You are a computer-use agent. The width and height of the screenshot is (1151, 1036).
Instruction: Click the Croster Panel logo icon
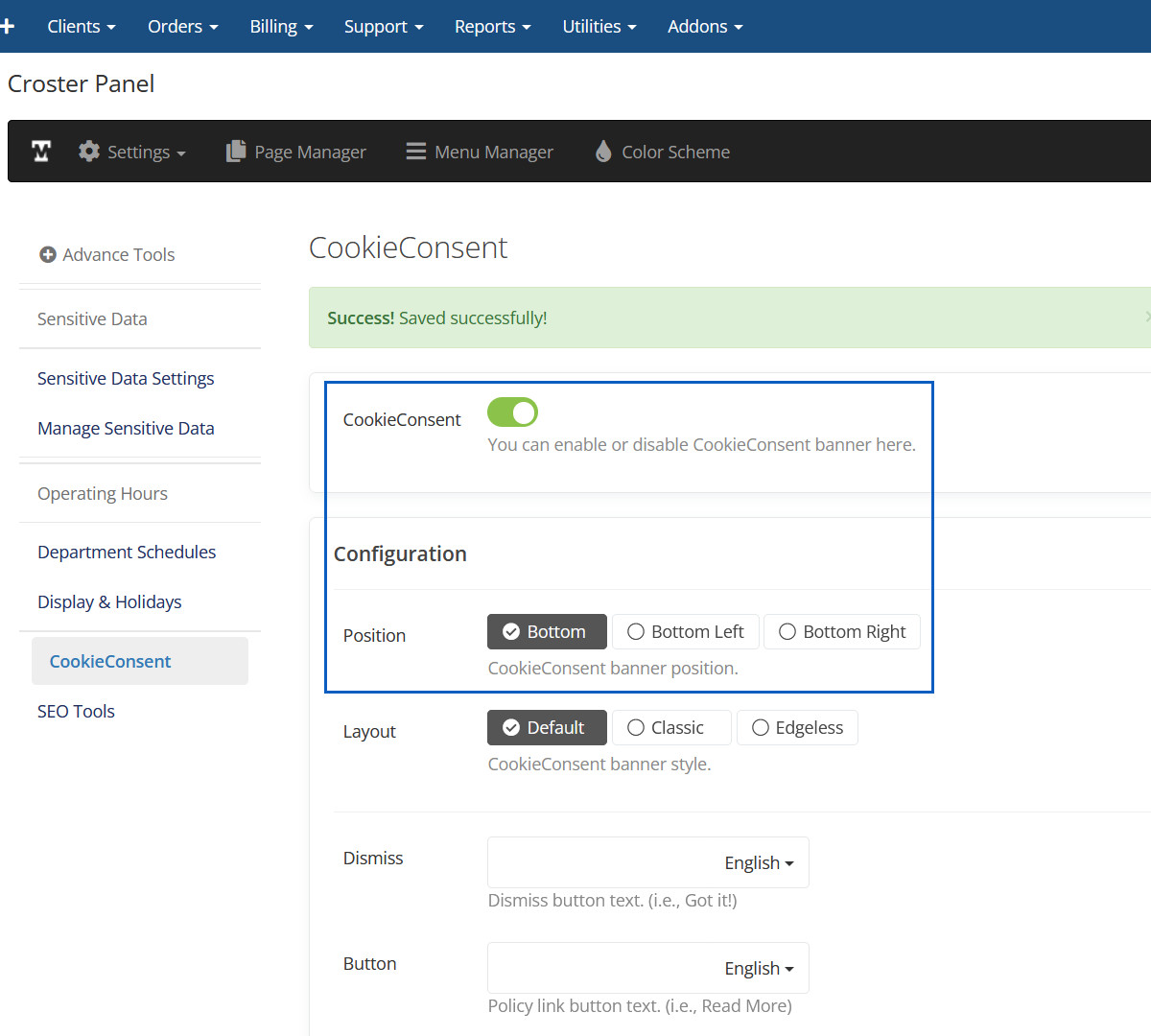point(41,152)
